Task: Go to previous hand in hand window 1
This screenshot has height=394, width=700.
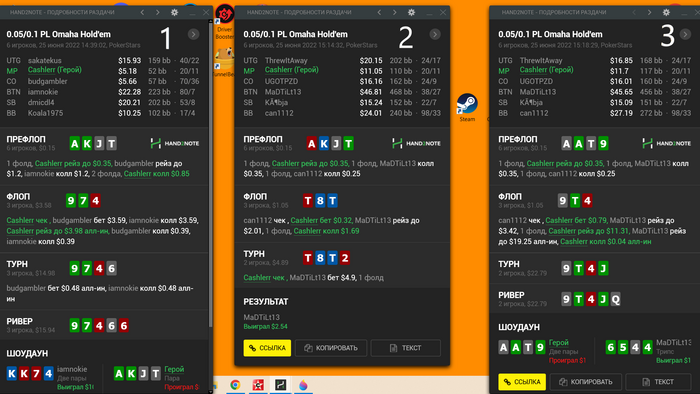Action: (x=142, y=12)
